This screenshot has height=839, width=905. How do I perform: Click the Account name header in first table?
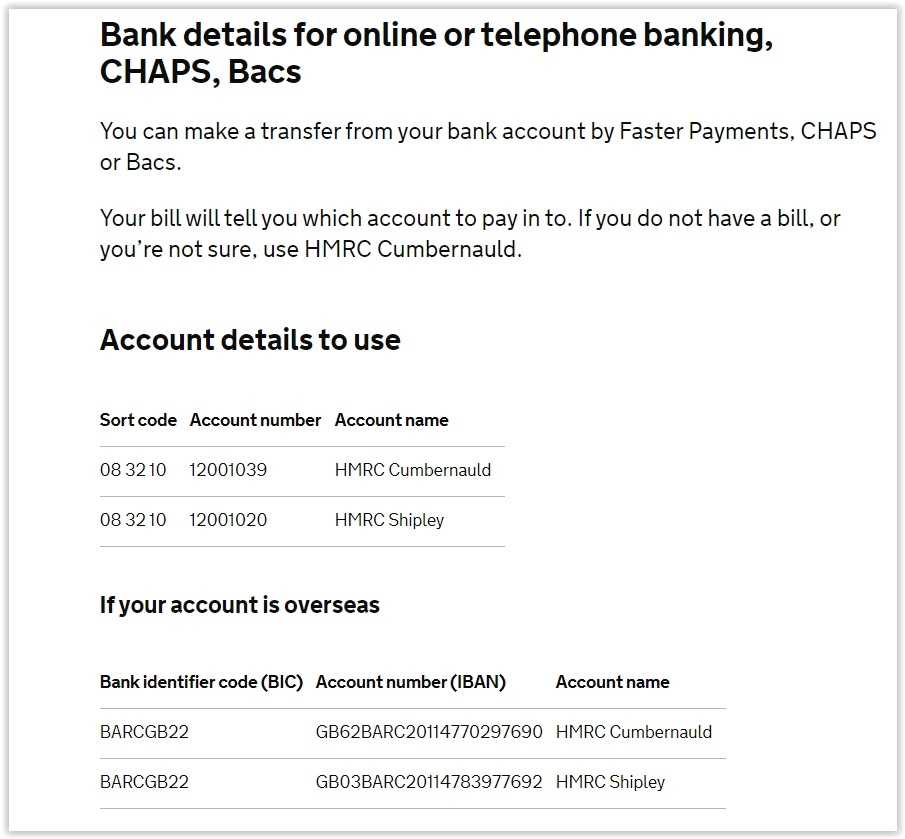click(x=391, y=420)
